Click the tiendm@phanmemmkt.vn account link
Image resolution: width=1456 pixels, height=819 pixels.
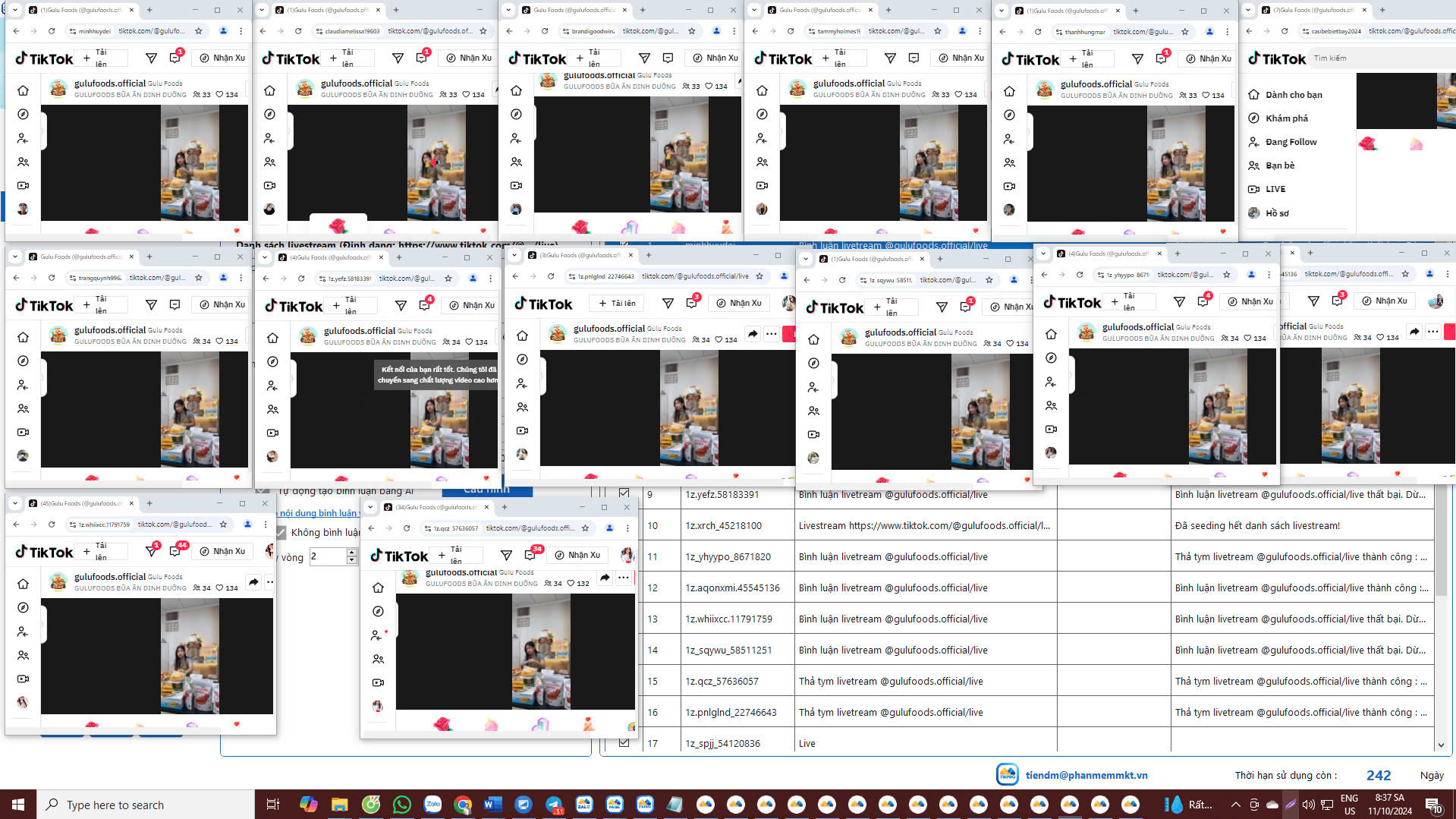pyautogui.click(x=1086, y=775)
